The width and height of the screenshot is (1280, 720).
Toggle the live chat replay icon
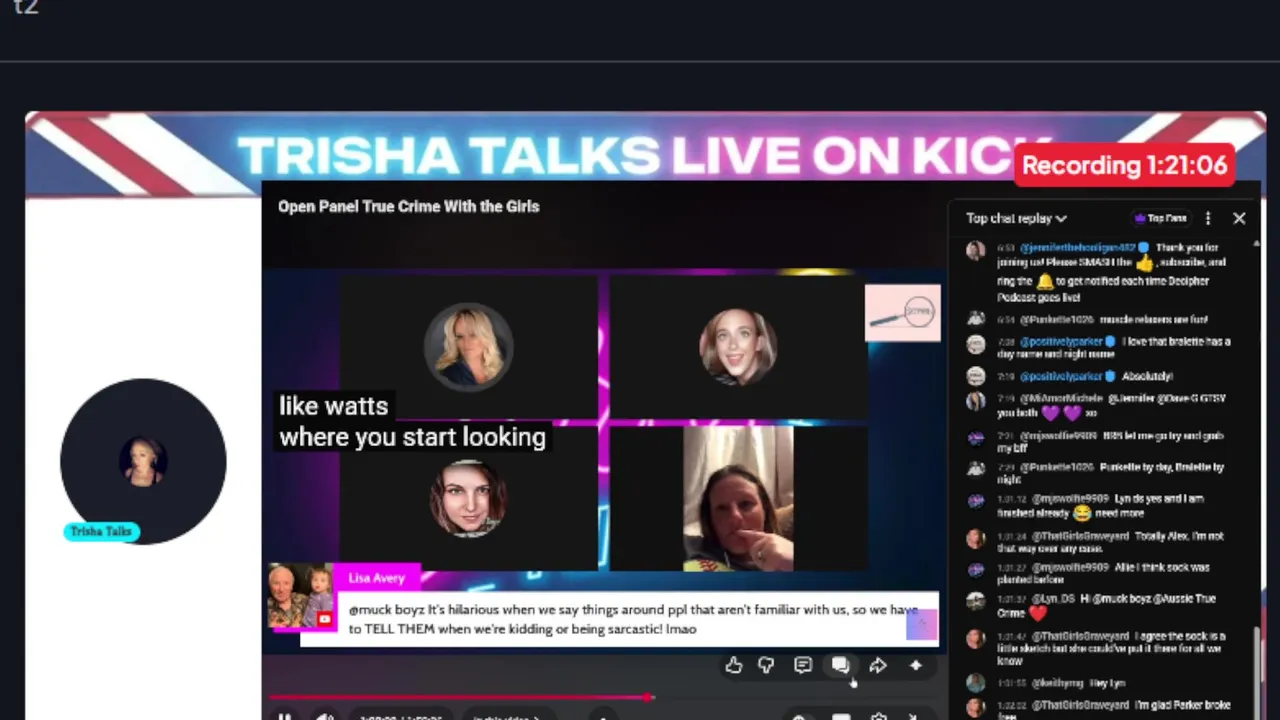point(840,665)
